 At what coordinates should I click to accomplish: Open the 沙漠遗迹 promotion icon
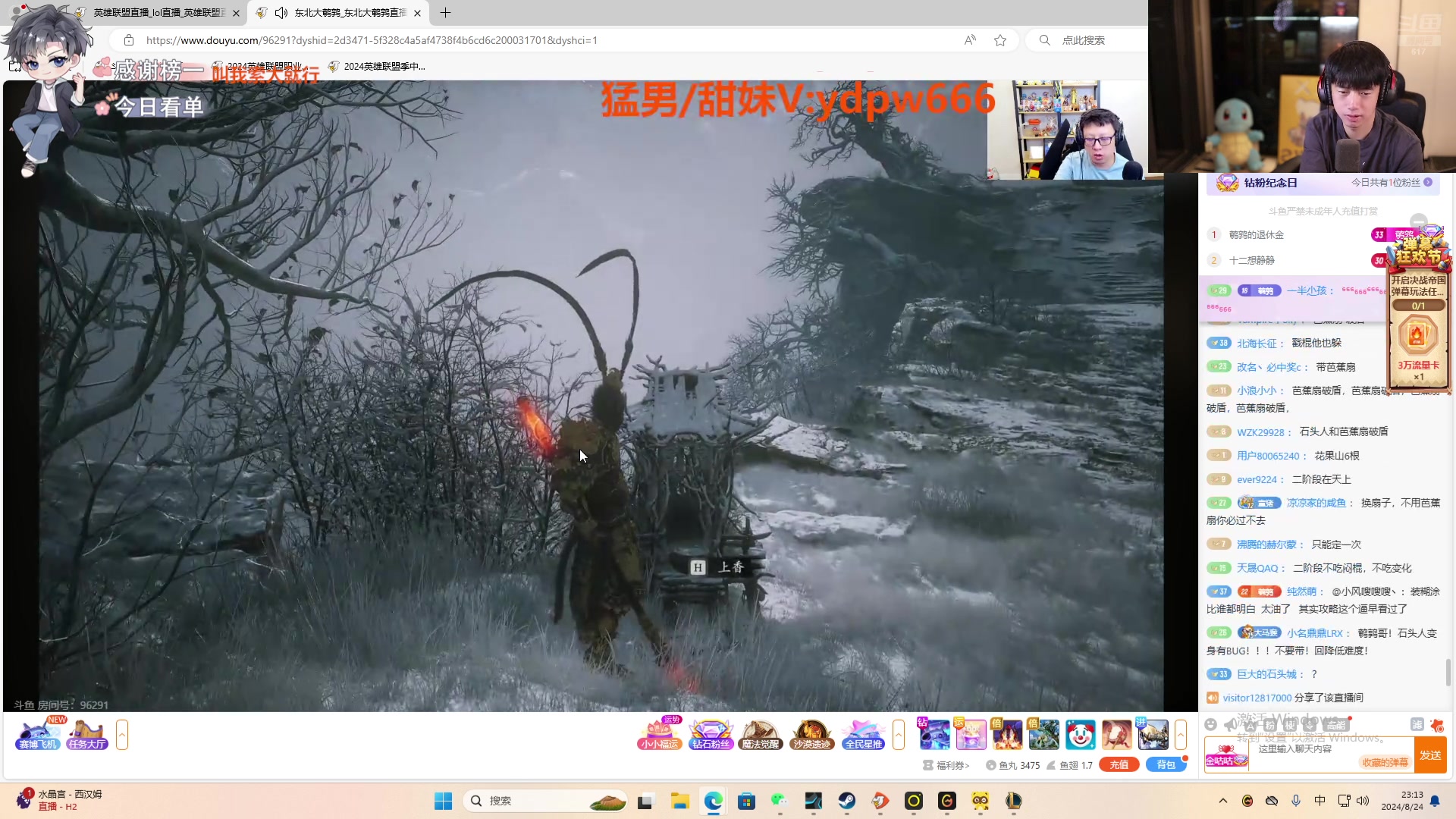point(811,734)
